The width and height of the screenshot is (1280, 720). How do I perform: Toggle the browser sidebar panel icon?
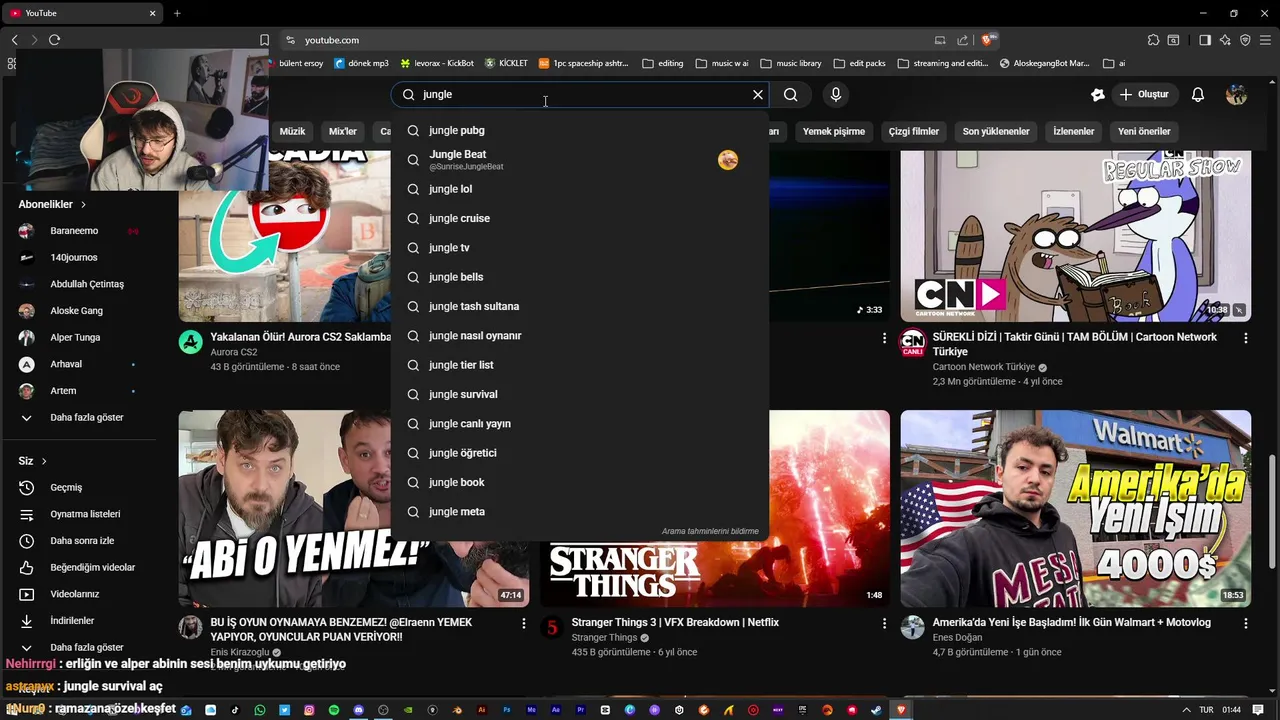point(1205,40)
